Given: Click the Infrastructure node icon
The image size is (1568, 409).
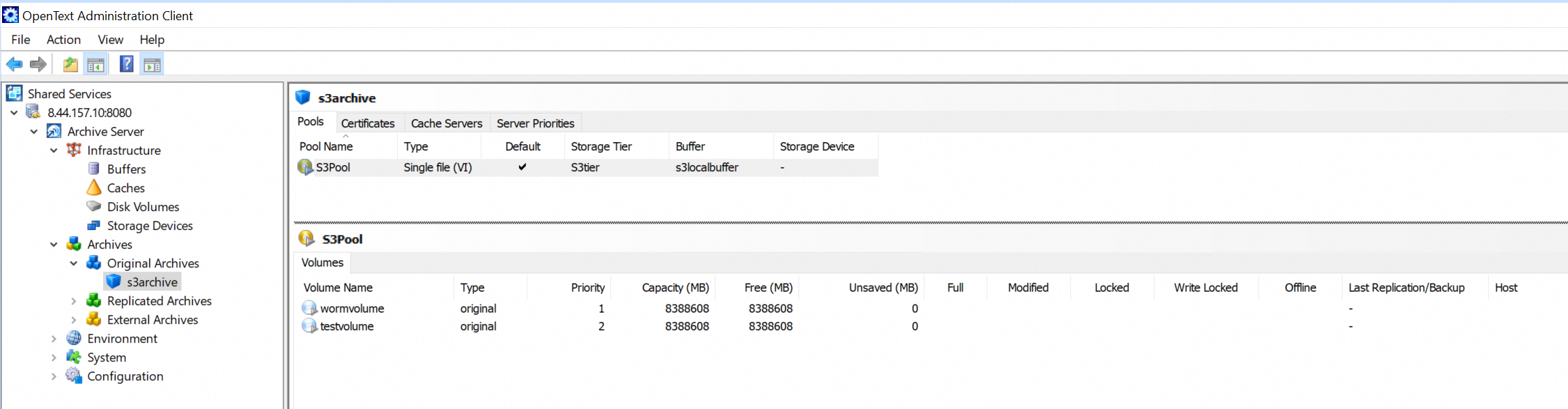Looking at the screenshot, I should point(74,150).
